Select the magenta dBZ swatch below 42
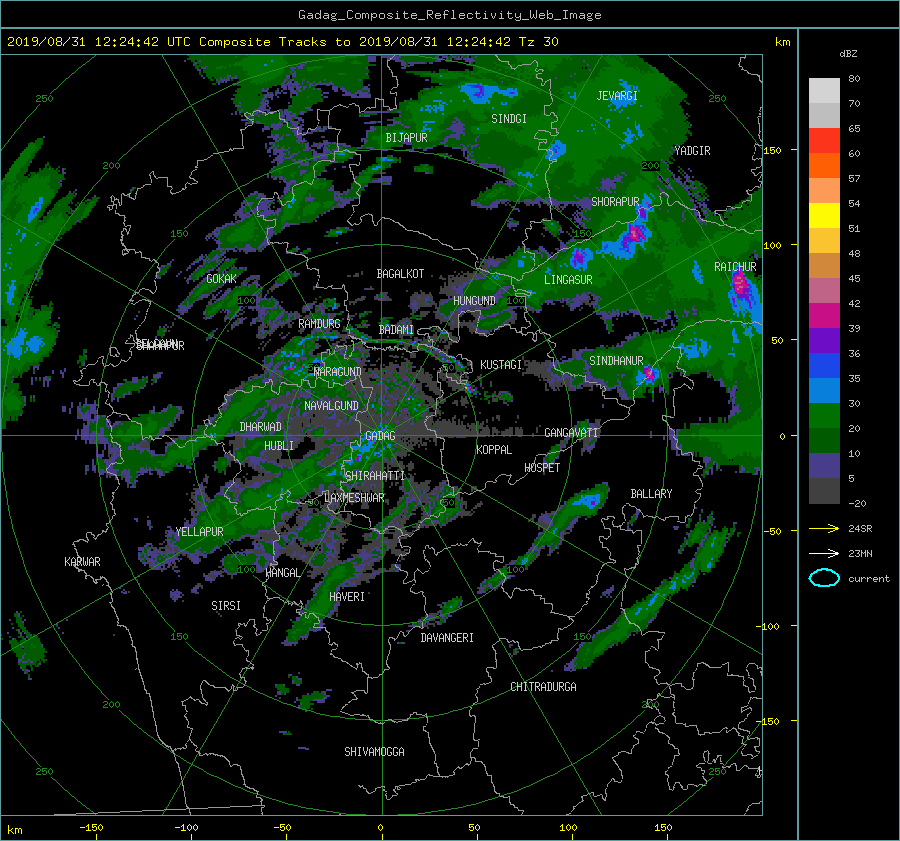Screen dimensions: 900x841 click(x=824, y=315)
